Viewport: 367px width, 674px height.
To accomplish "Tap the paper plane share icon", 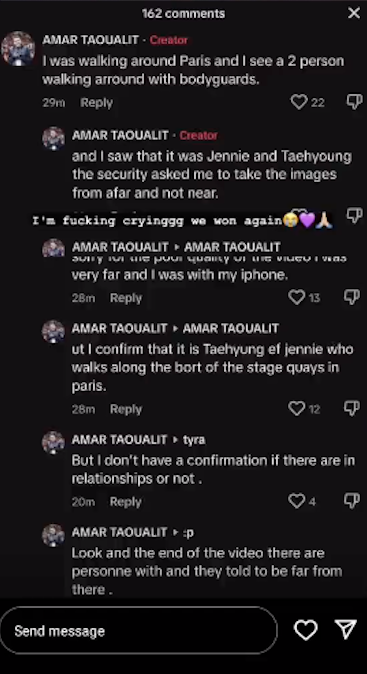I will tap(346, 630).
